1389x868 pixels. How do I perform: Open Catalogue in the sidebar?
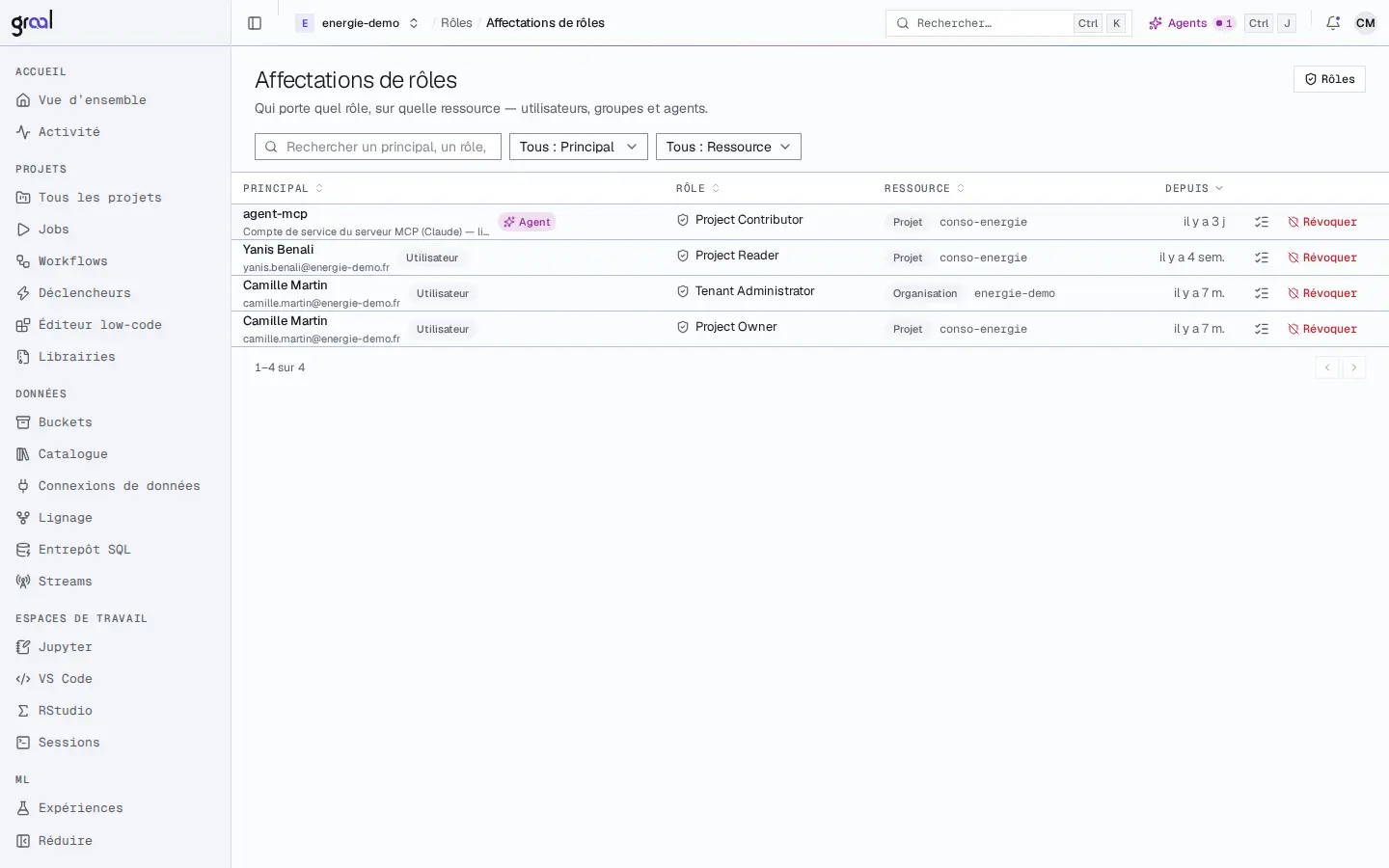[x=115, y=454]
